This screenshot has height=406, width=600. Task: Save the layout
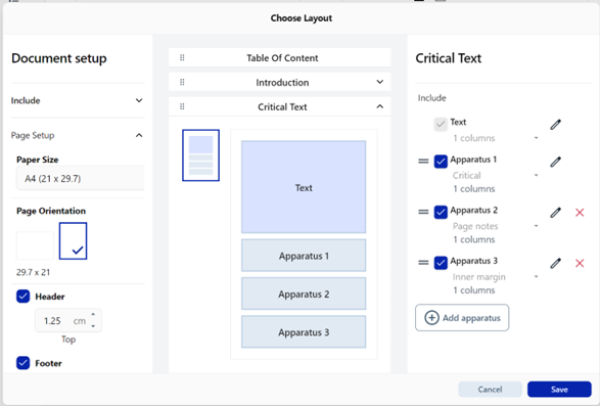(559, 389)
